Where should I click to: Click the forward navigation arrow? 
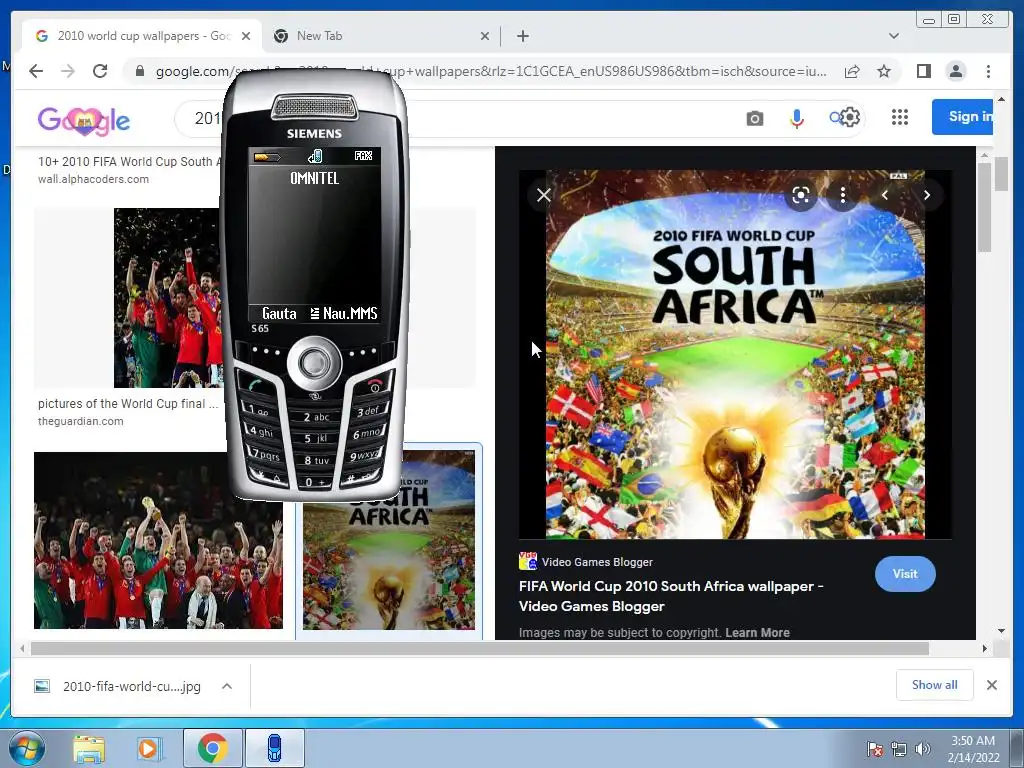tap(68, 71)
